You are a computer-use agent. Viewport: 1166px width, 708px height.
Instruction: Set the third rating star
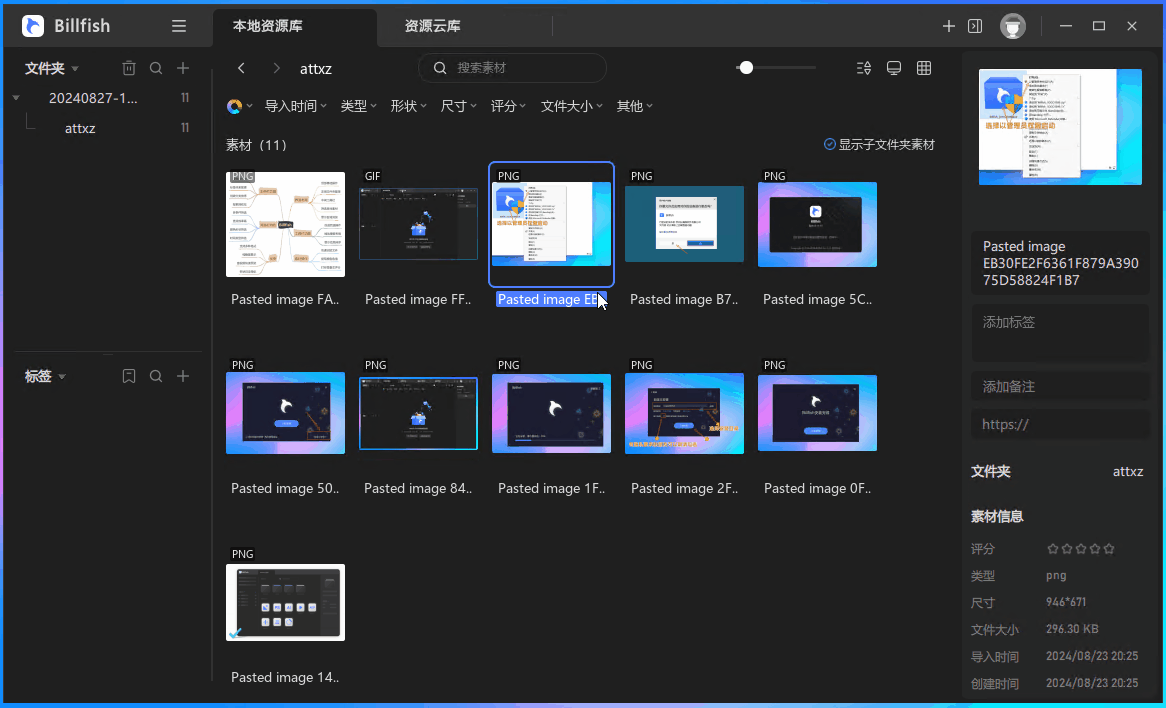(x=1081, y=549)
